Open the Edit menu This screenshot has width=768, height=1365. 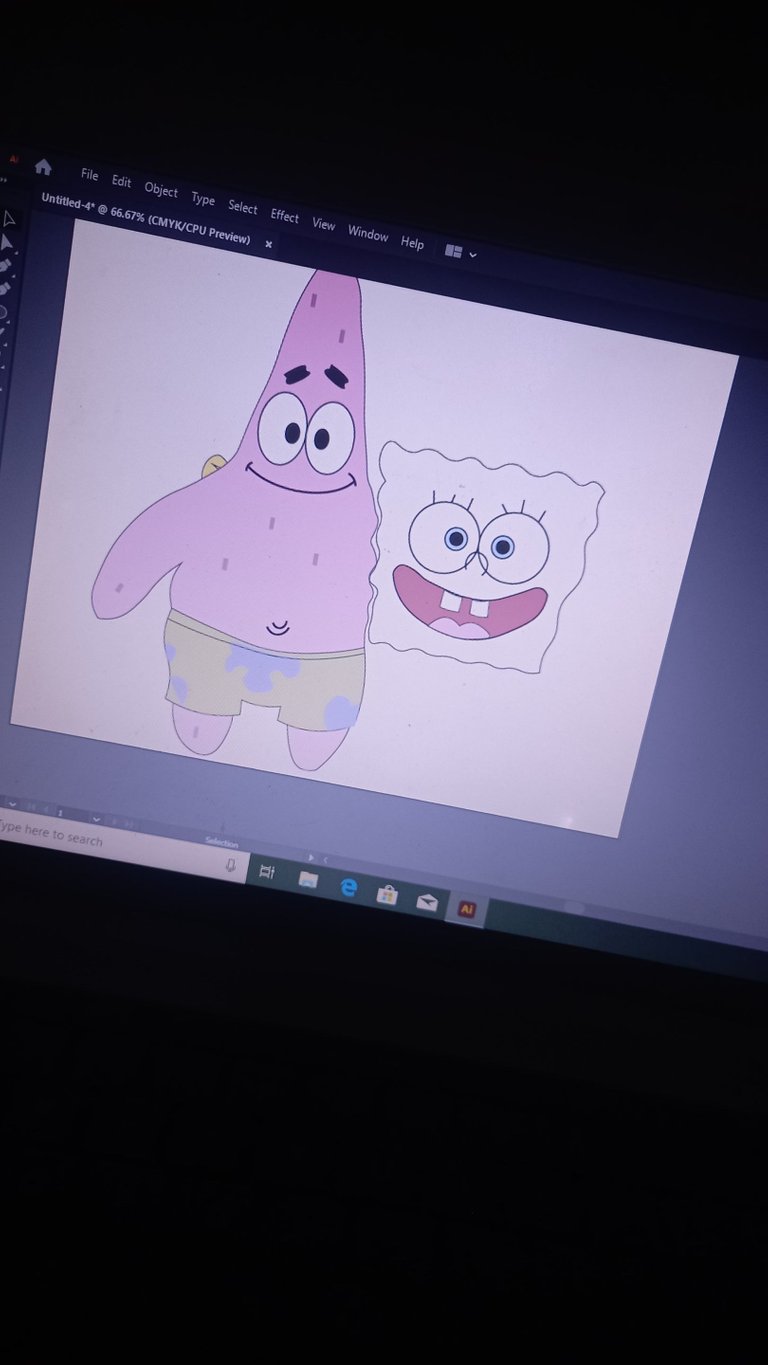121,181
